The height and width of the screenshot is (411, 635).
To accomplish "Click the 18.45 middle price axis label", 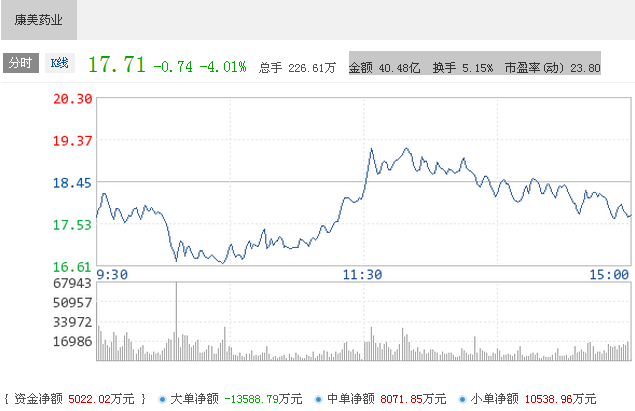I will point(72,182).
